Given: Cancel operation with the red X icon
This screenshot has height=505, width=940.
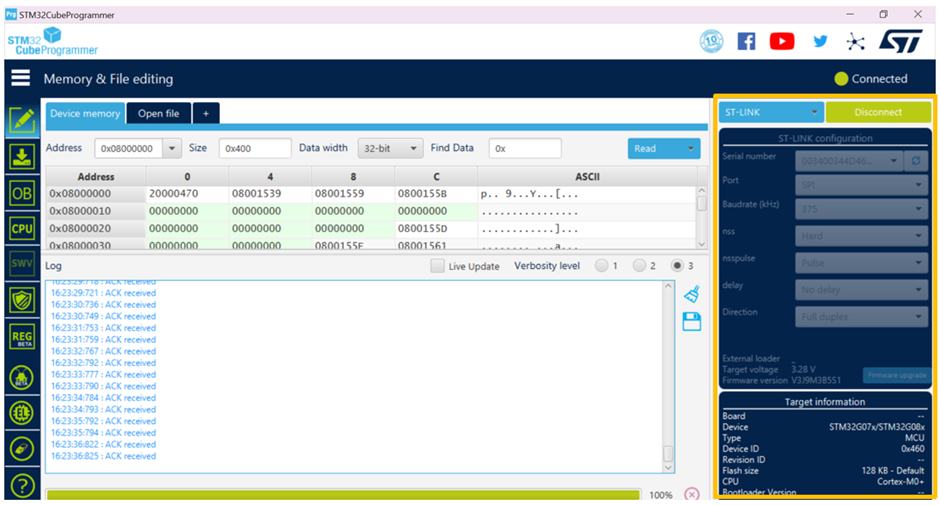Looking at the screenshot, I should point(692,494).
